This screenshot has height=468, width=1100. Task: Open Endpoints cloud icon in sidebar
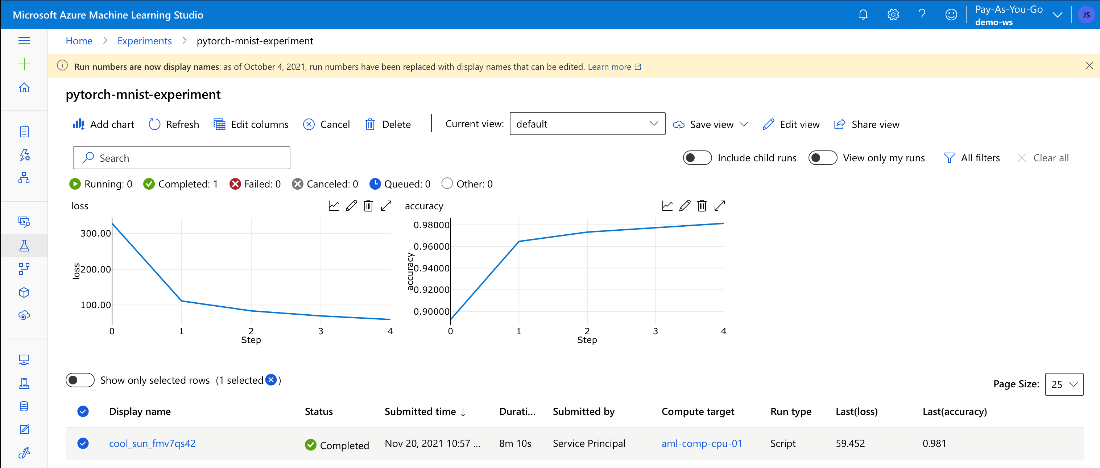(24, 315)
